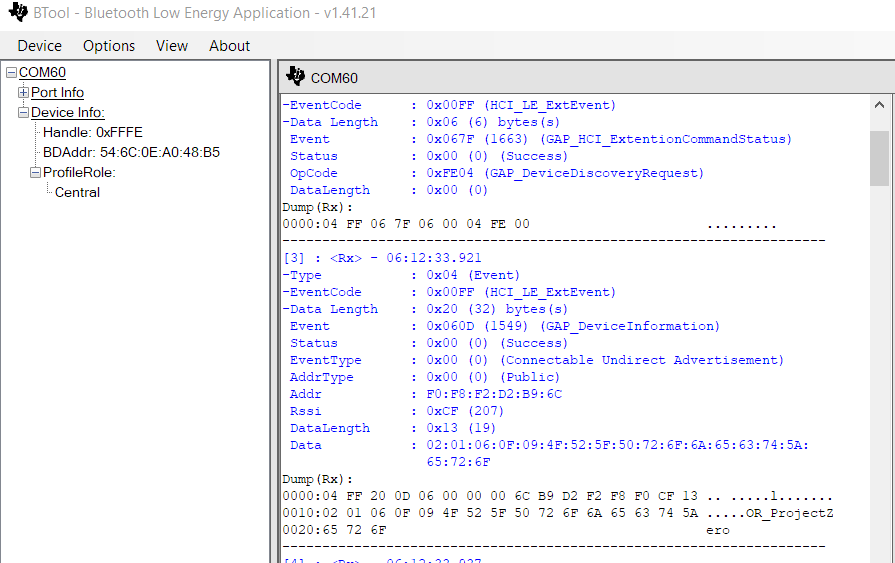This screenshot has width=895, height=563.
Task: Select BDAddr 54:6C:0E:A0:48:B5 entry
Action: (131, 152)
